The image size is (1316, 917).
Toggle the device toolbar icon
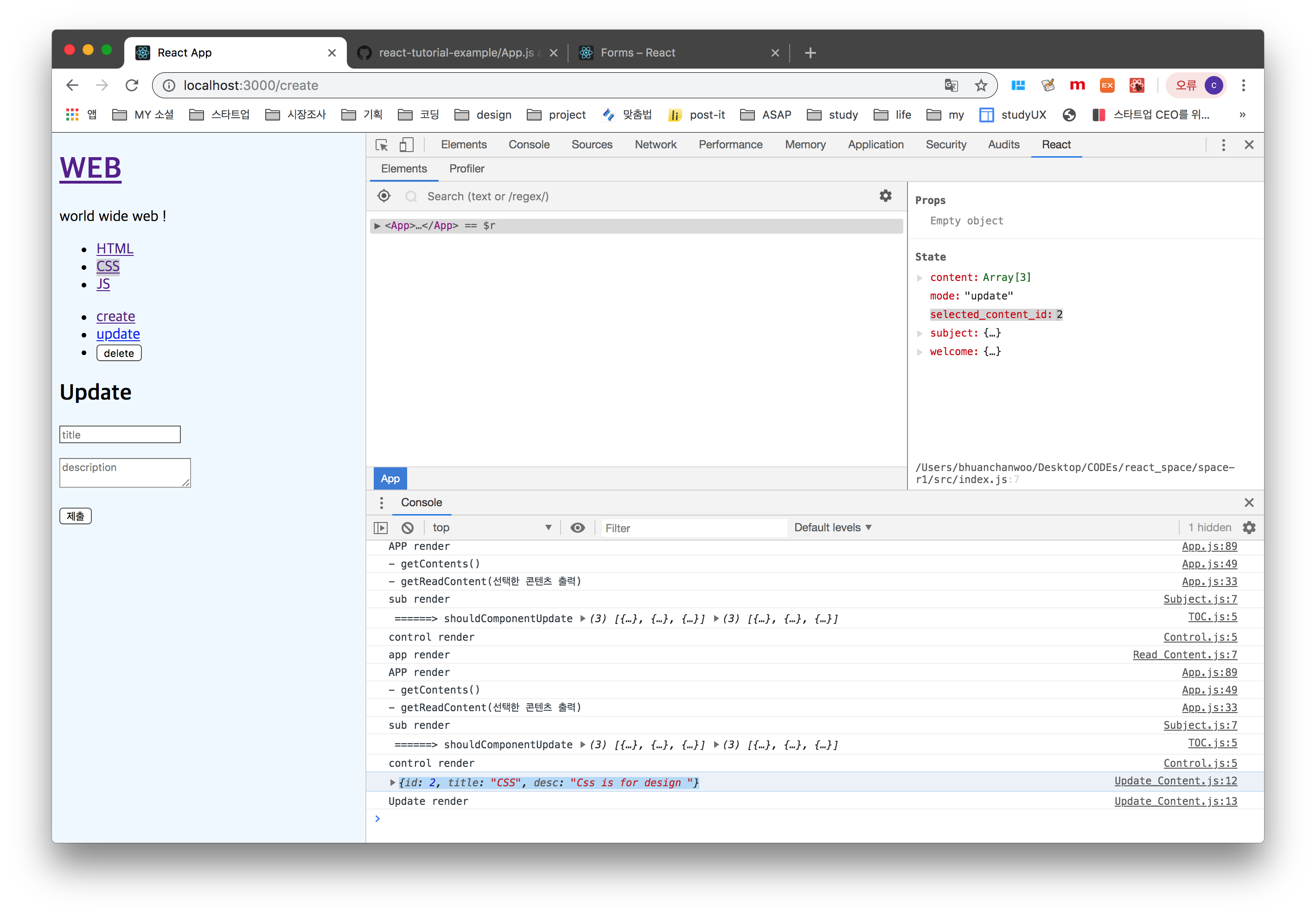click(x=406, y=145)
